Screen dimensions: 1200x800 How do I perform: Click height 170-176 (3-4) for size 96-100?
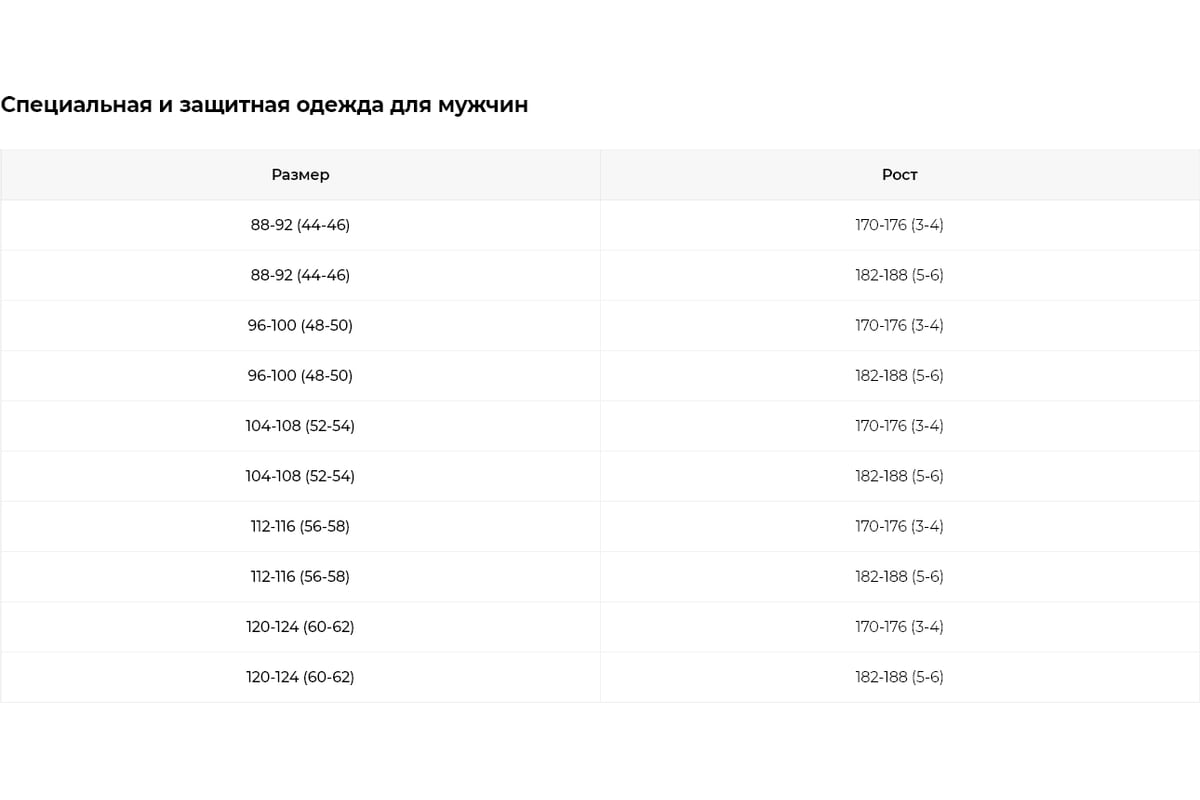pyautogui.click(x=899, y=325)
